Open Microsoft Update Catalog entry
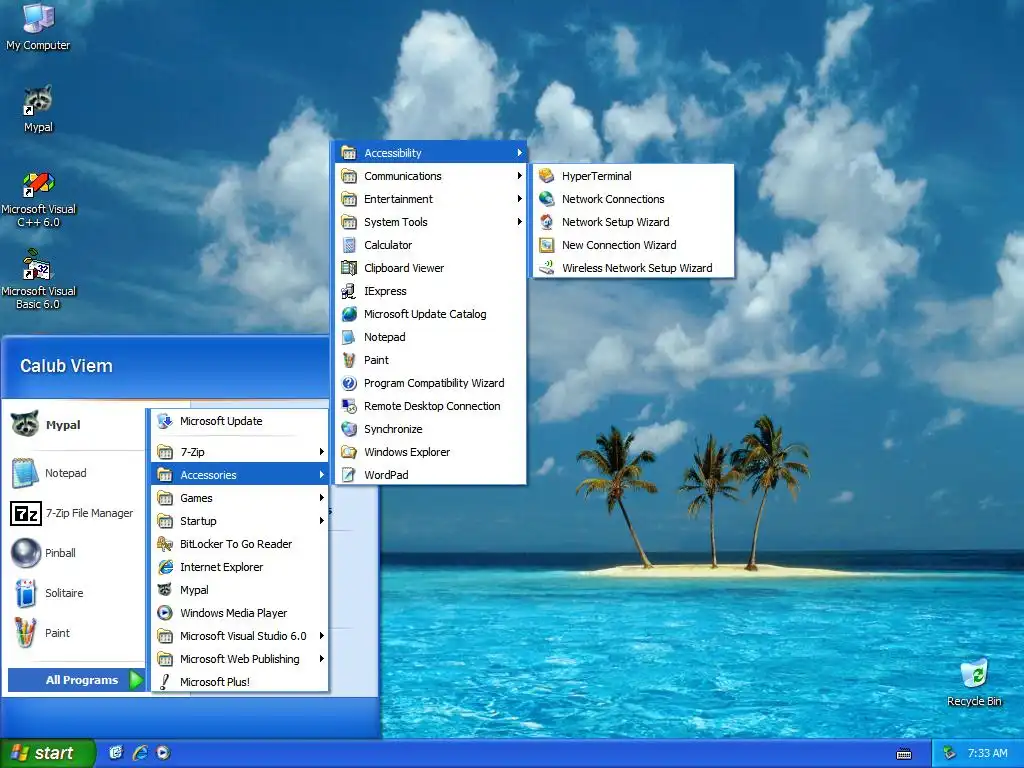This screenshot has width=1024, height=768. [430, 314]
